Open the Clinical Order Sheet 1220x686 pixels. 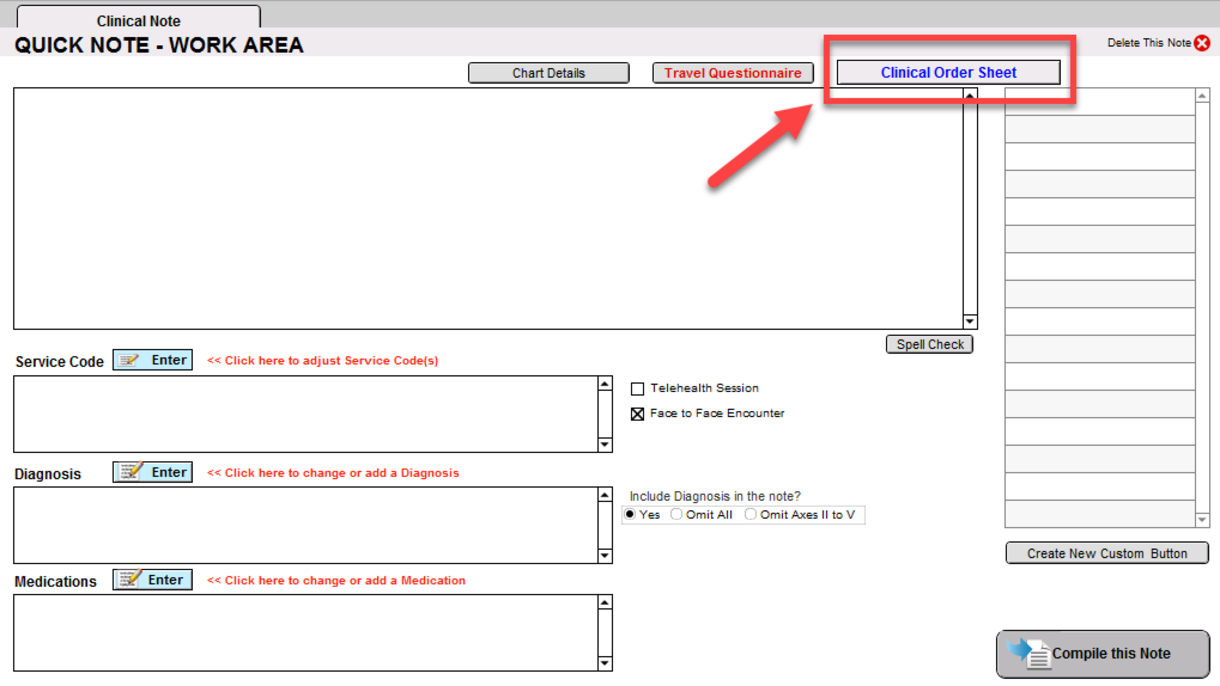point(948,72)
